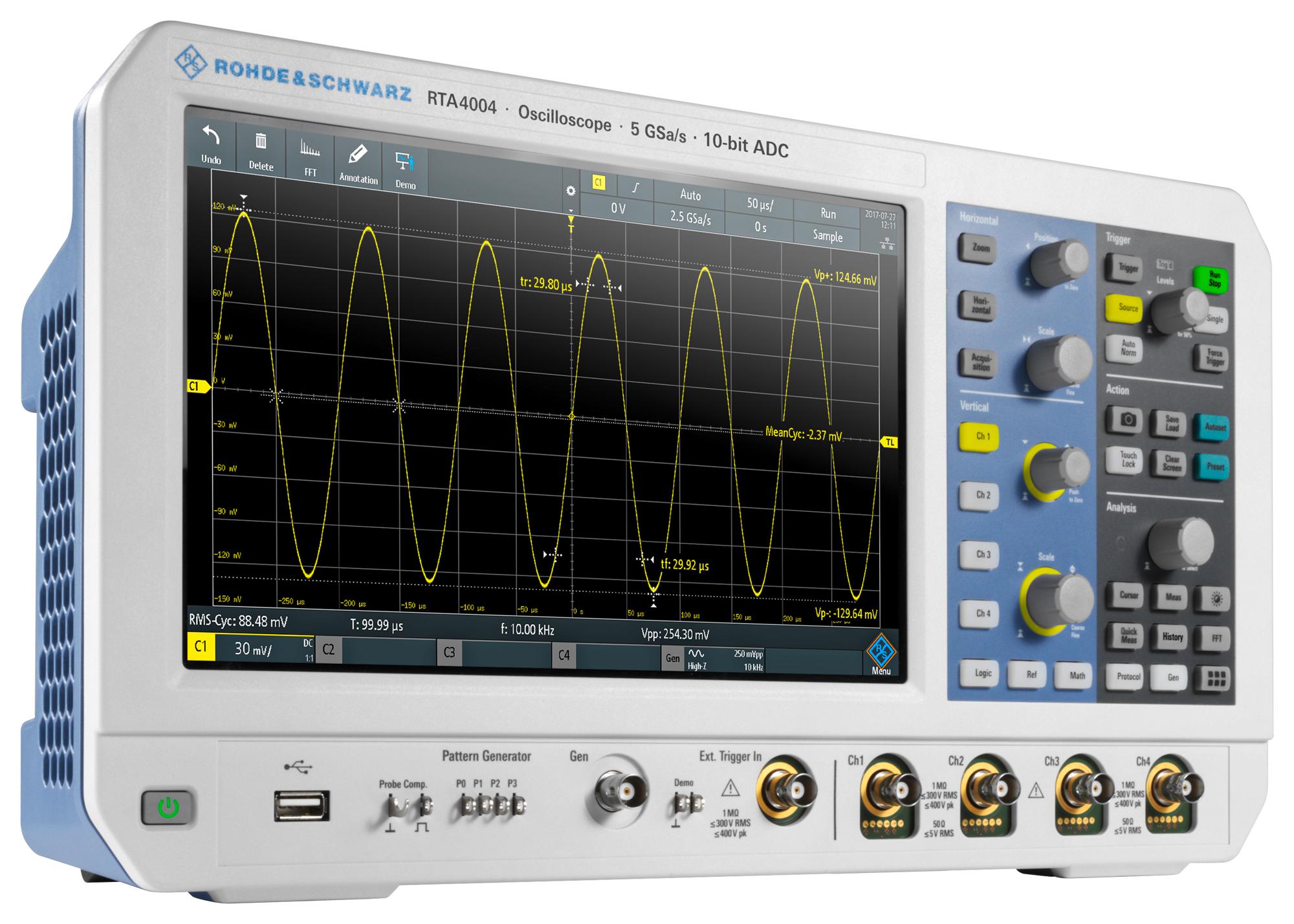Open FFT from the on-screen toolbar

[311, 156]
